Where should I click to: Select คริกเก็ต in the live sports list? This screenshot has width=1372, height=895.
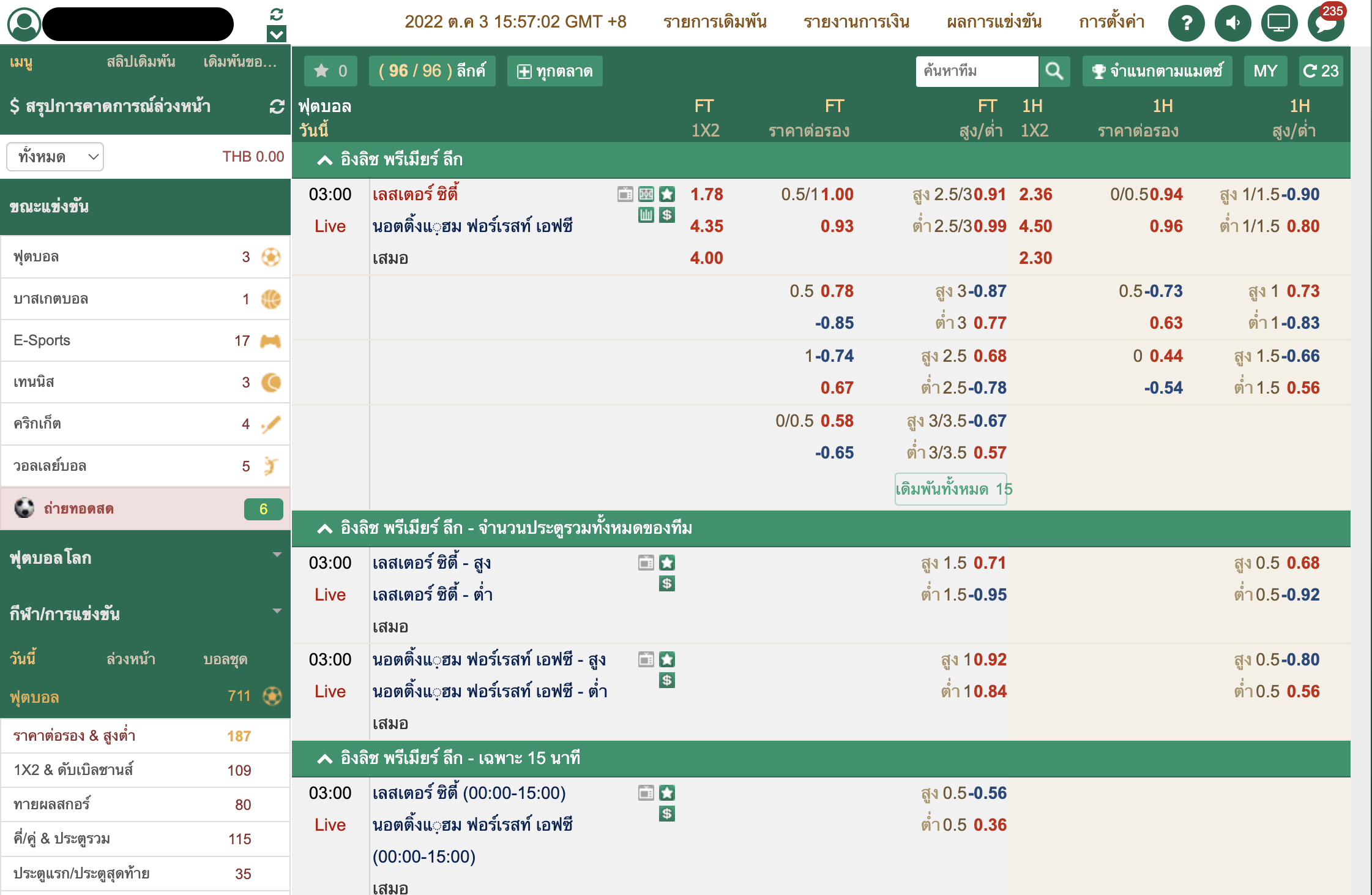pyautogui.click(x=145, y=424)
